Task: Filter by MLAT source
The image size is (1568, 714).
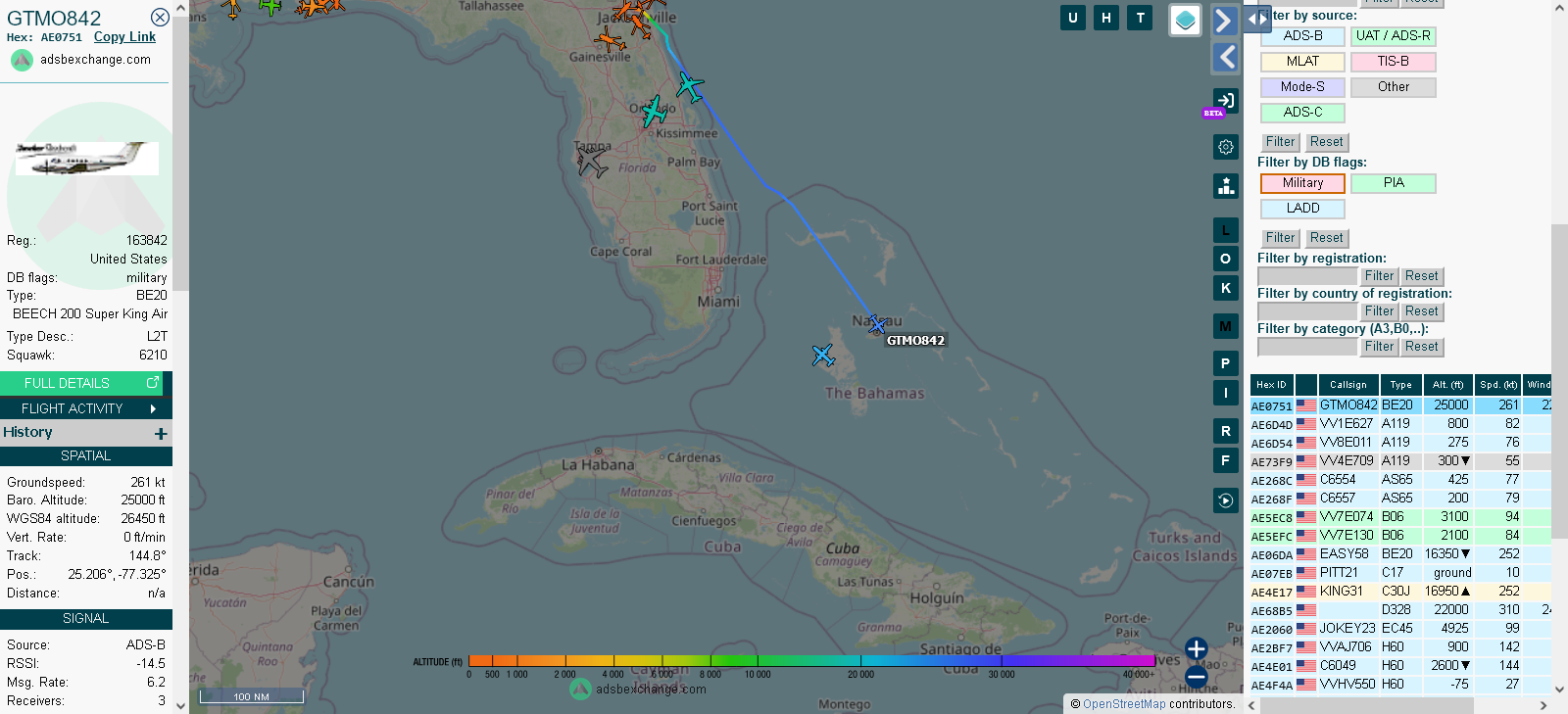Action: coord(1302,62)
